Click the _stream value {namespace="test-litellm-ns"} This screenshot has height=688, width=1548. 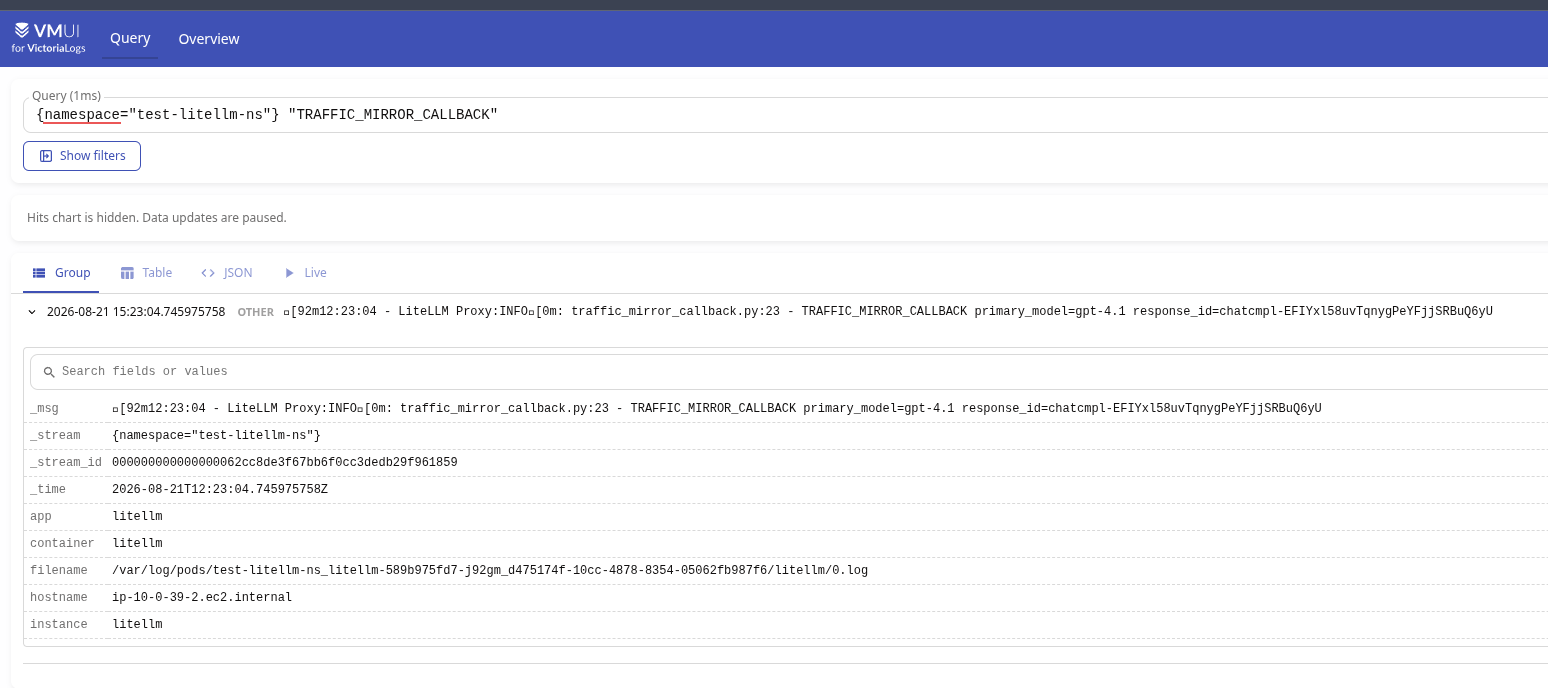(217, 435)
